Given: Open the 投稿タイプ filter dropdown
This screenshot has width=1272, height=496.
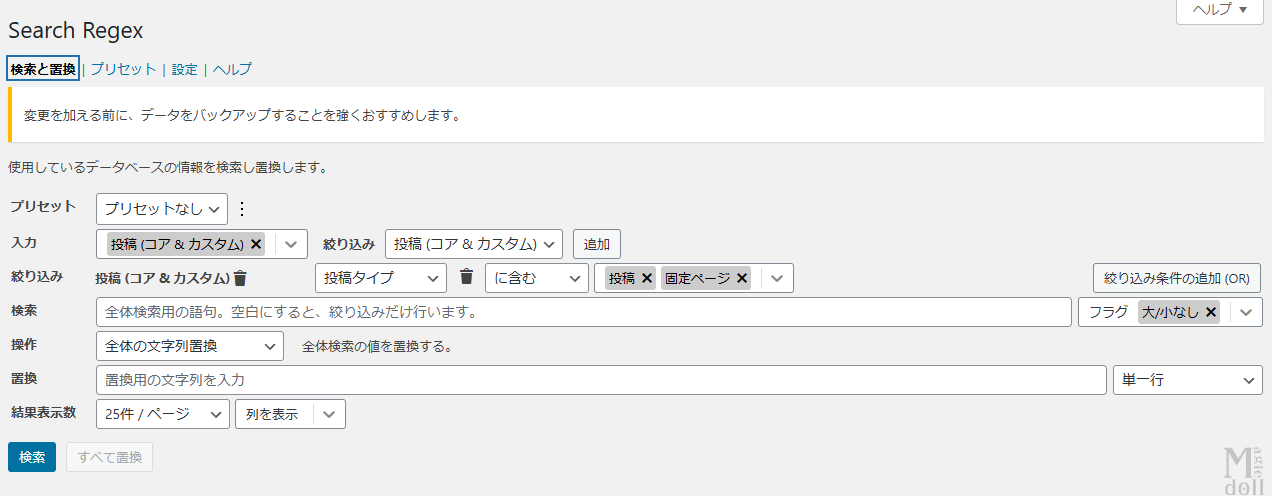Looking at the screenshot, I should [380, 278].
